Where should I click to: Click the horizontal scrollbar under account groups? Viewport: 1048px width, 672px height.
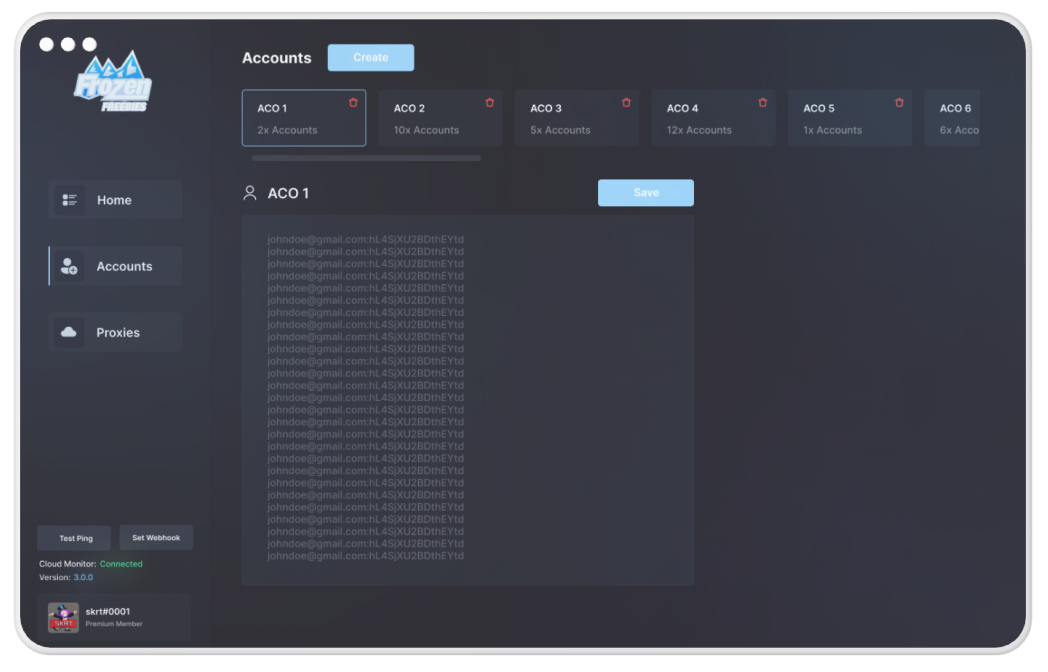point(366,158)
